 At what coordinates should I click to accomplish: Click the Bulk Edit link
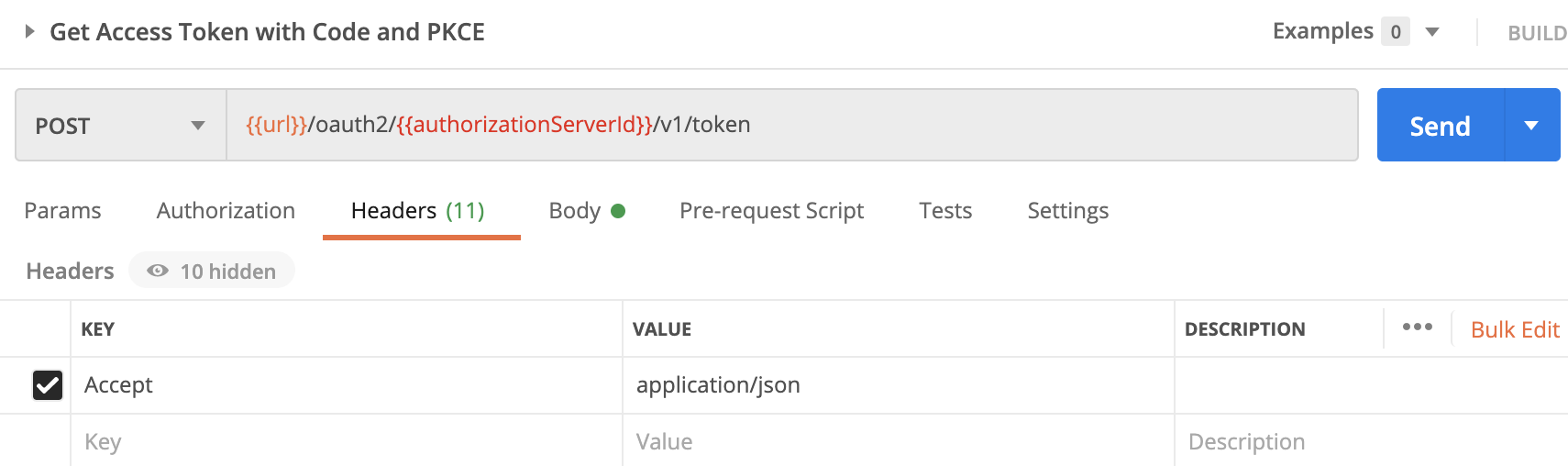(1515, 329)
